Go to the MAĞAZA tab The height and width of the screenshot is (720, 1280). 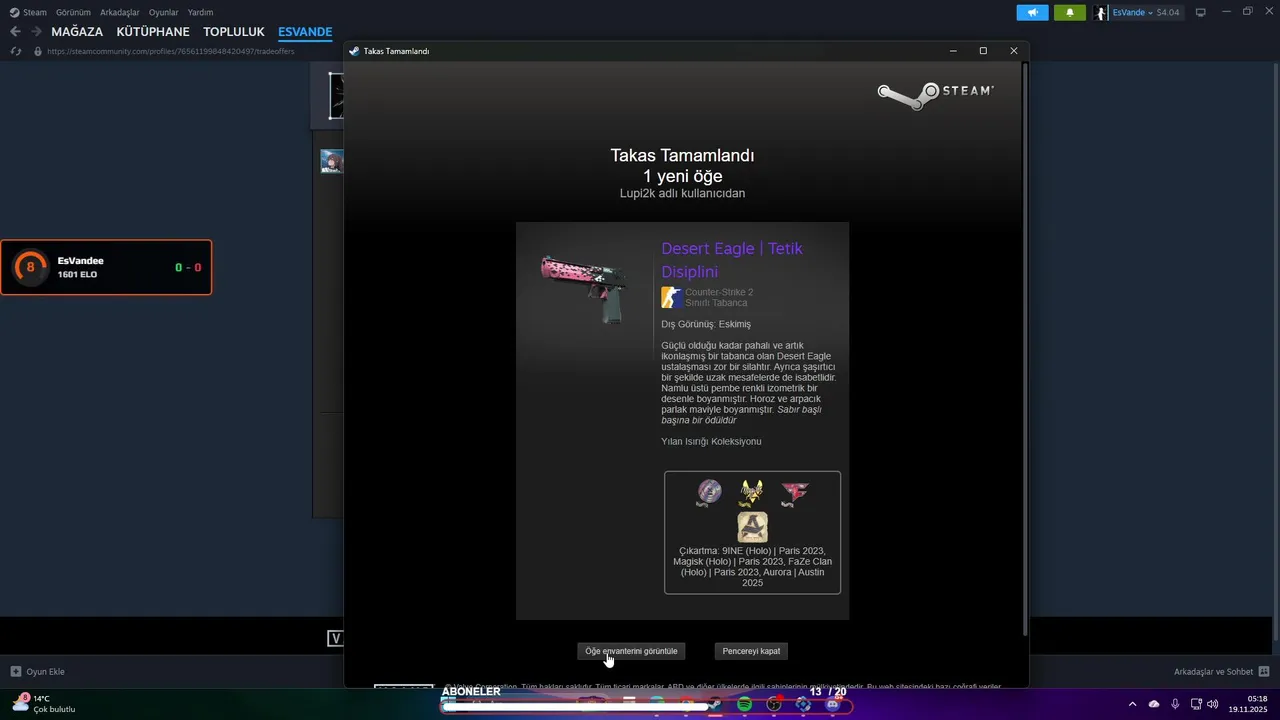click(77, 32)
